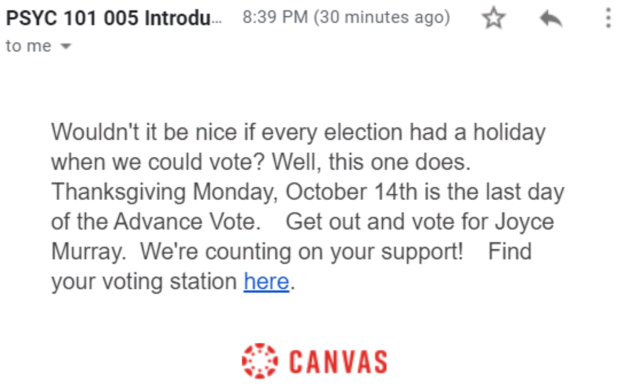Click the phrase 'Advance Vote'
The width and height of the screenshot is (624, 388).
click(x=185, y=222)
